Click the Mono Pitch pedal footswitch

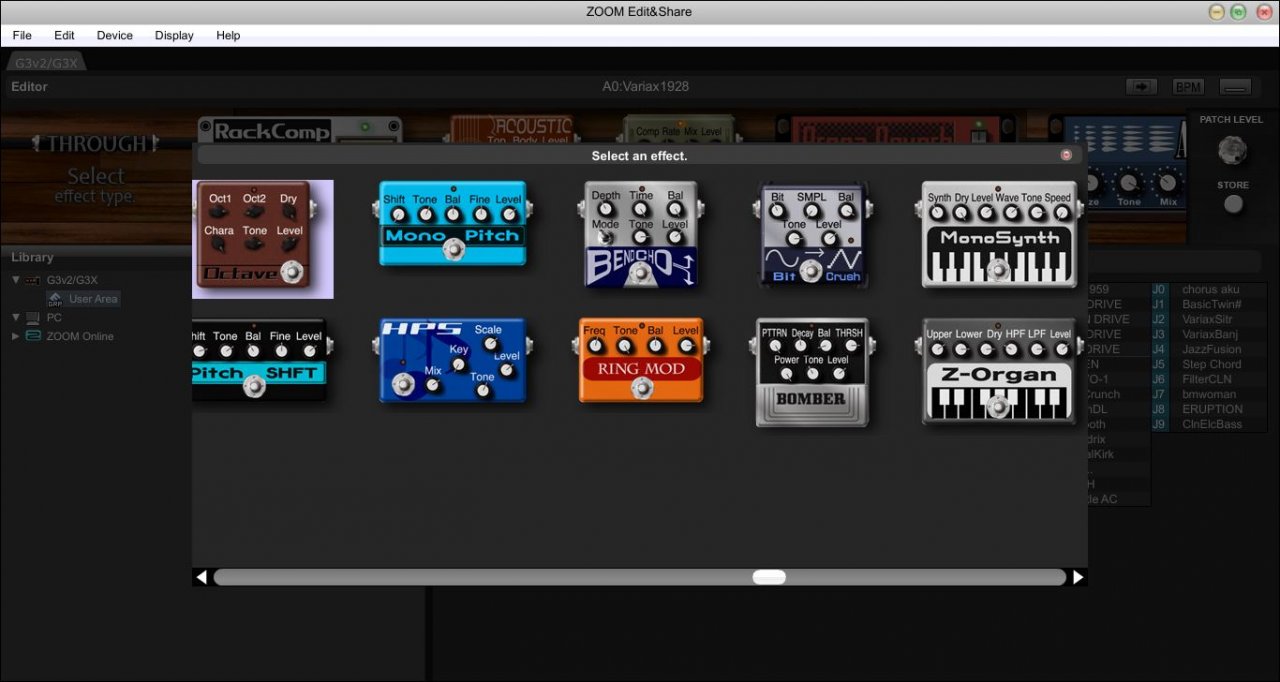pos(453,250)
